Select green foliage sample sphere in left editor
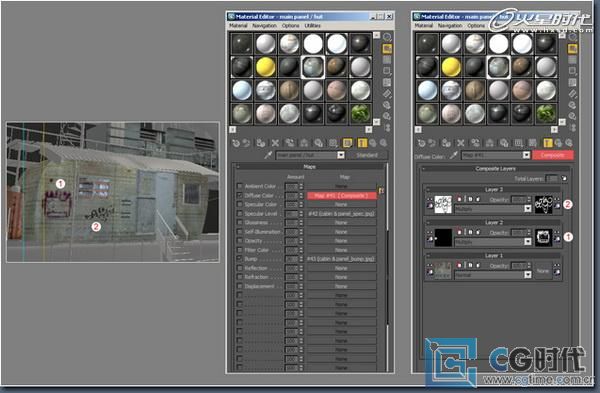Viewport: 600px width, 393px height. (x=360, y=114)
